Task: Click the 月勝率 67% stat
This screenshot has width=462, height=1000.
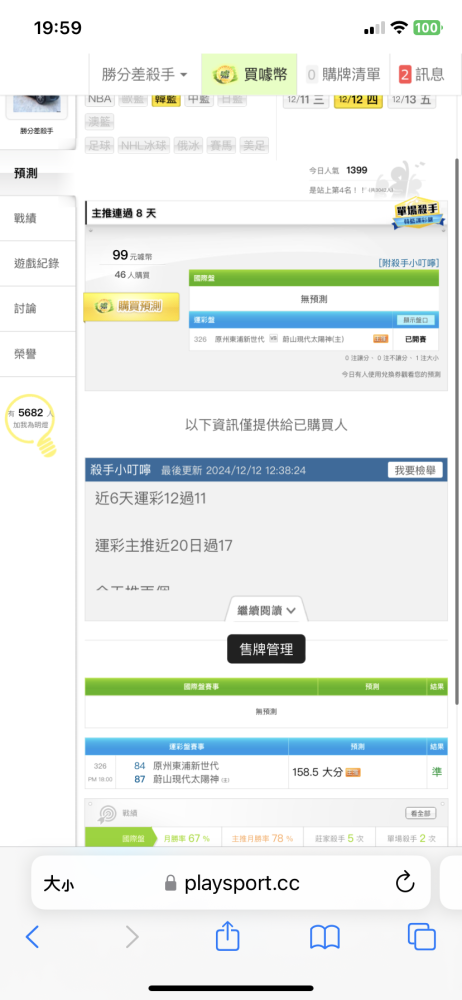Action: (x=186, y=838)
